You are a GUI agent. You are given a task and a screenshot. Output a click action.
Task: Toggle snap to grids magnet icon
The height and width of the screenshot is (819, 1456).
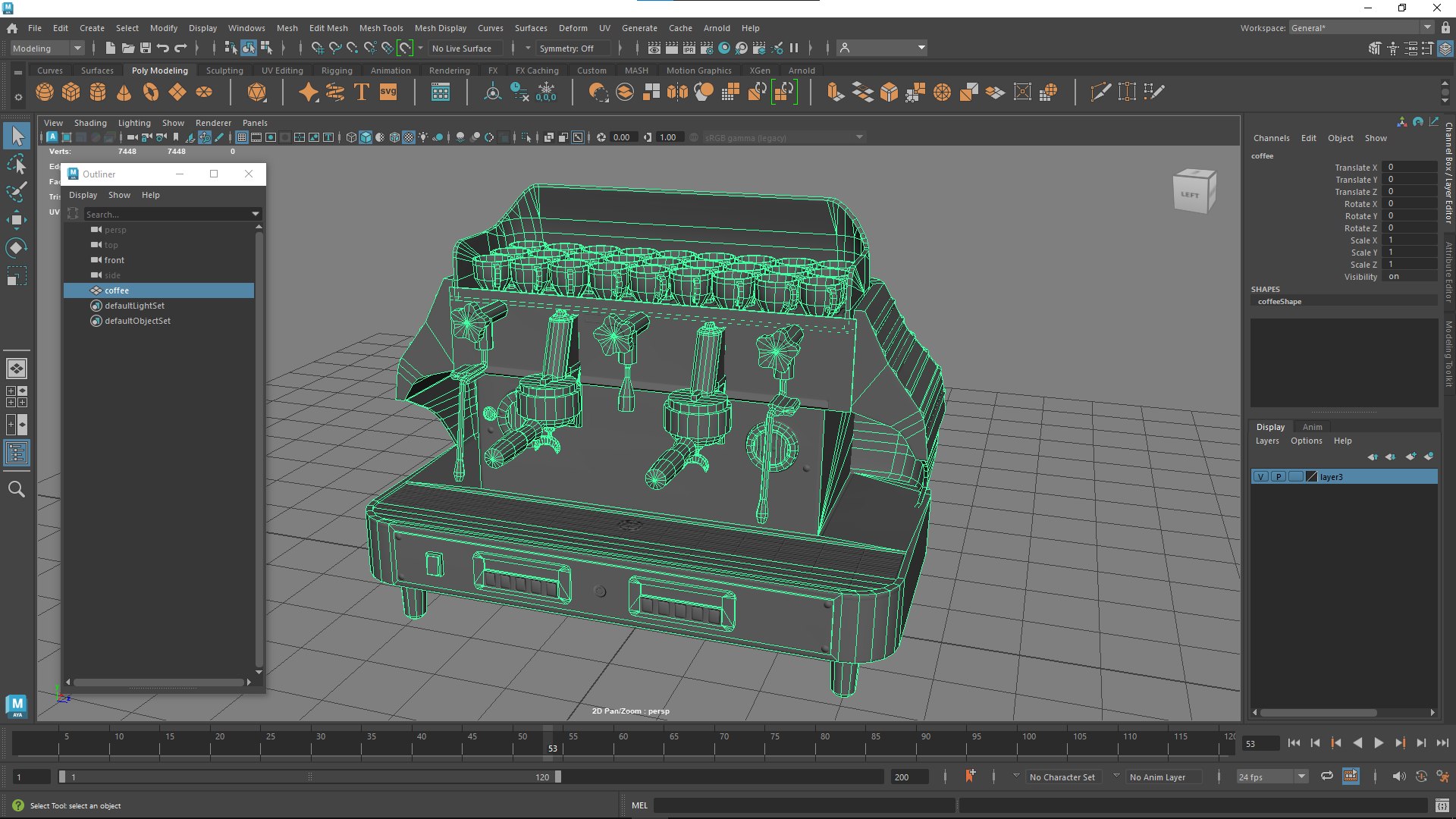tap(317, 48)
